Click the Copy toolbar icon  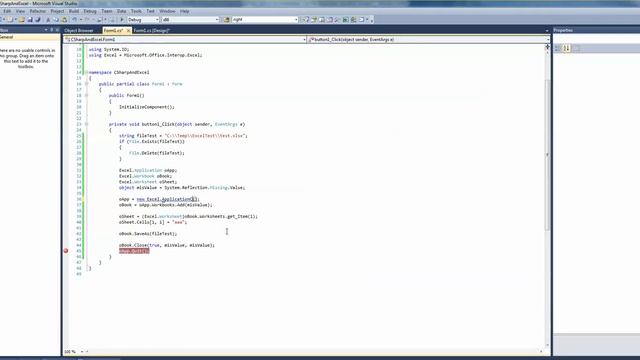(x=56, y=20)
